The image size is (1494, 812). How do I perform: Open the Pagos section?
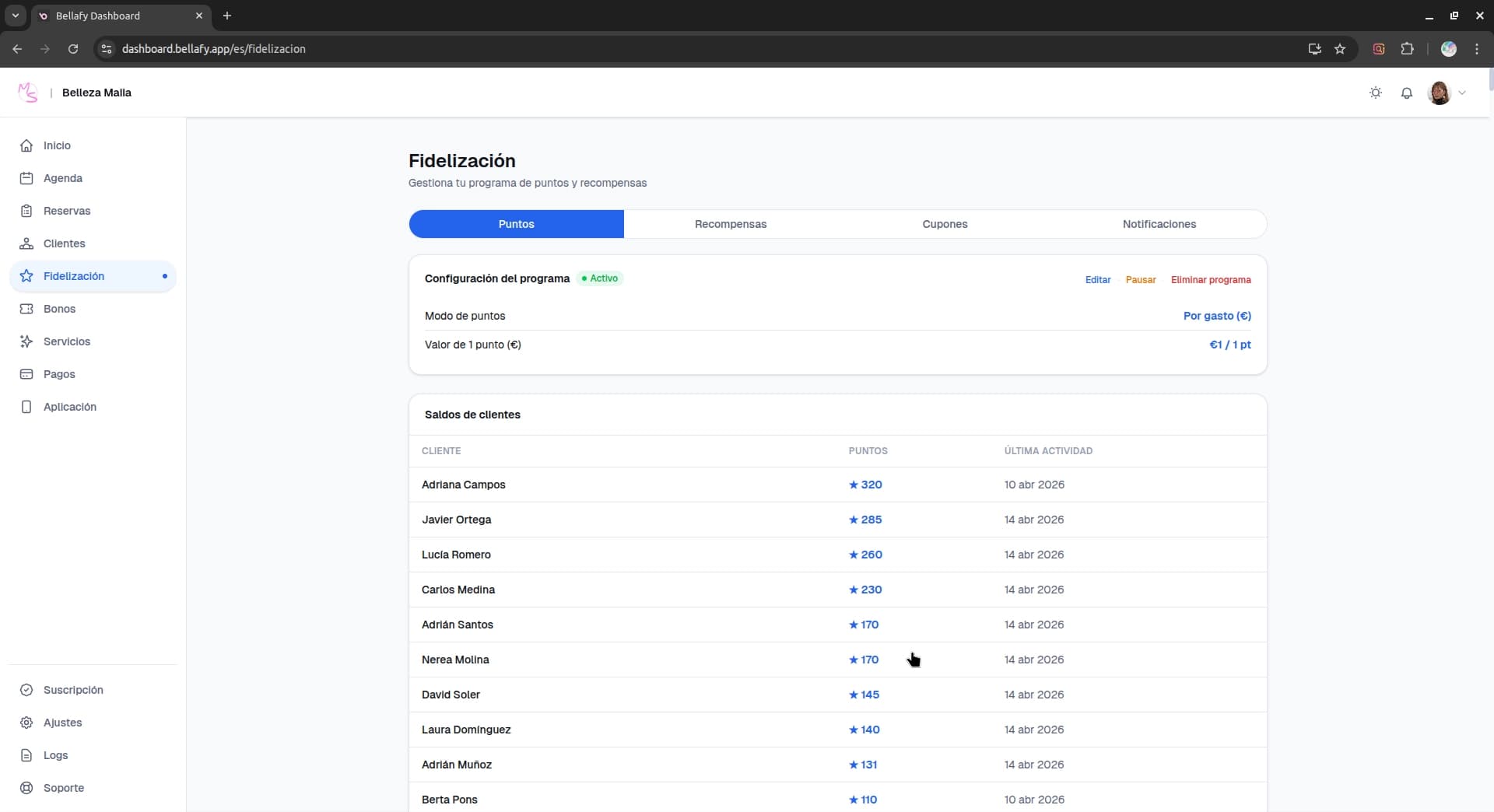pyautogui.click(x=60, y=373)
